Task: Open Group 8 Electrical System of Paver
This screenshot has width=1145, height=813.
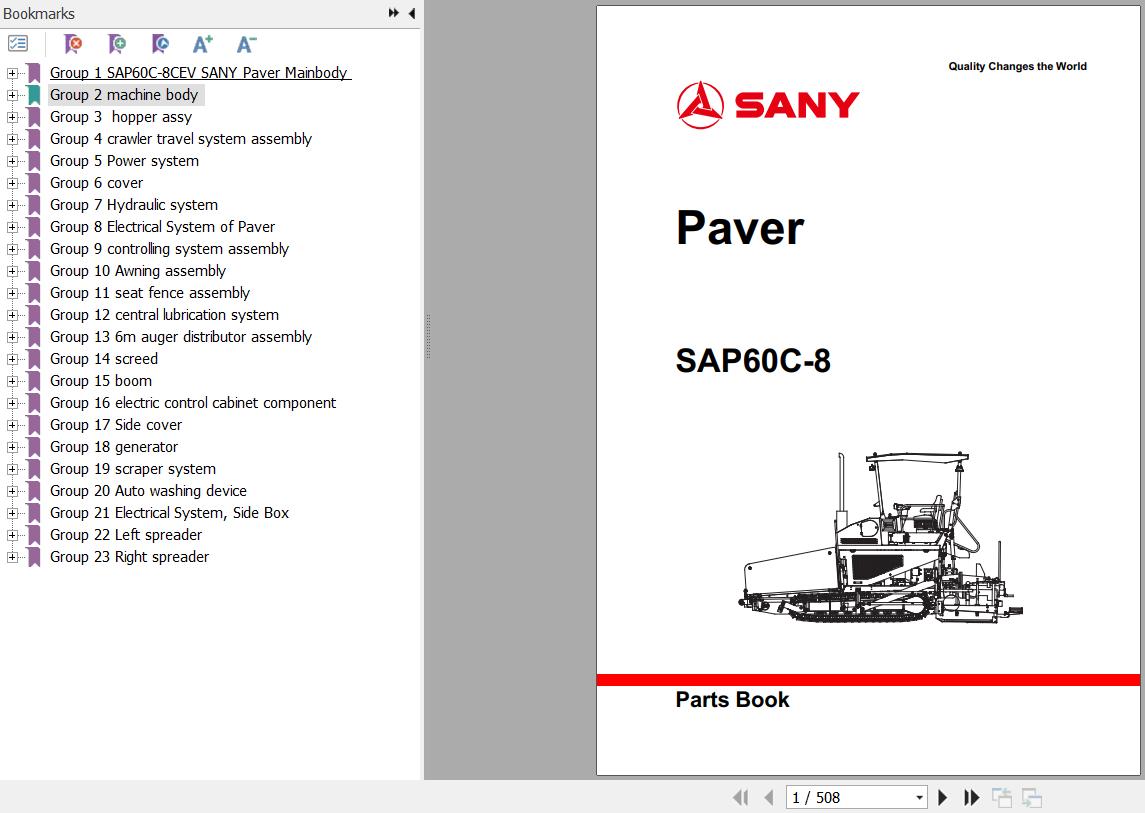Action: [x=163, y=227]
